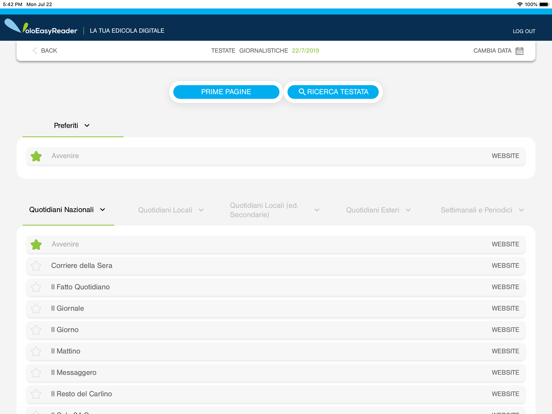Image resolution: width=552 pixels, height=414 pixels.
Task: Click the date 22/7/2019 in header
Action: click(x=305, y=51)
